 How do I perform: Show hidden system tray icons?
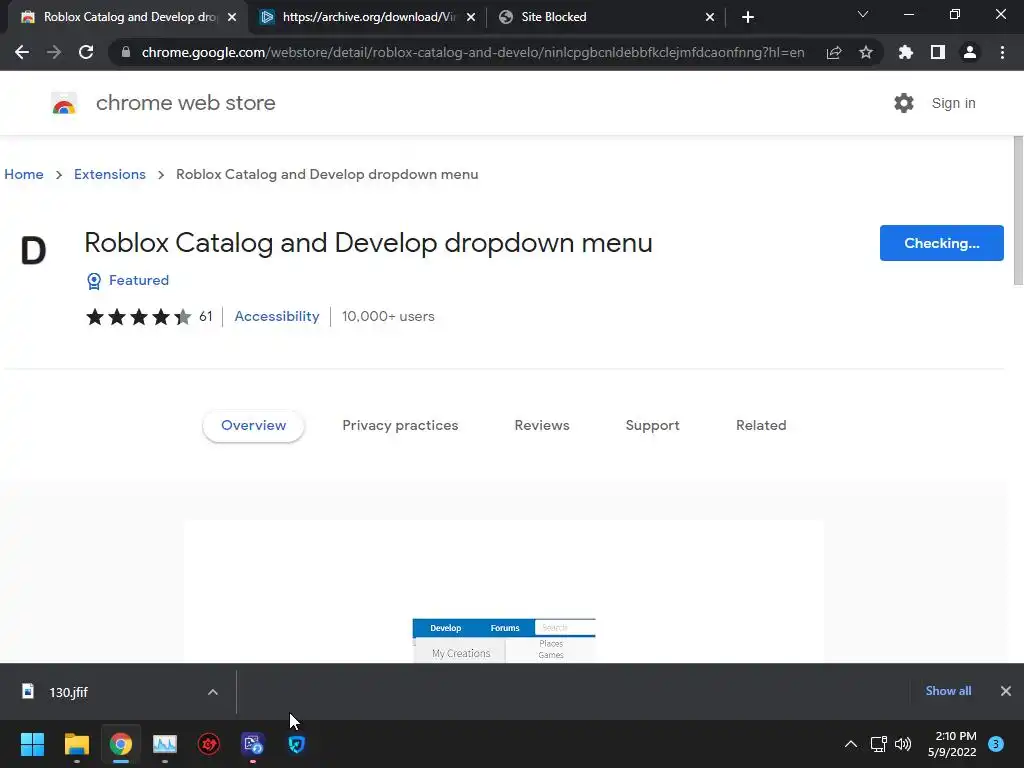pyautogui.click(x=851, y=744)
